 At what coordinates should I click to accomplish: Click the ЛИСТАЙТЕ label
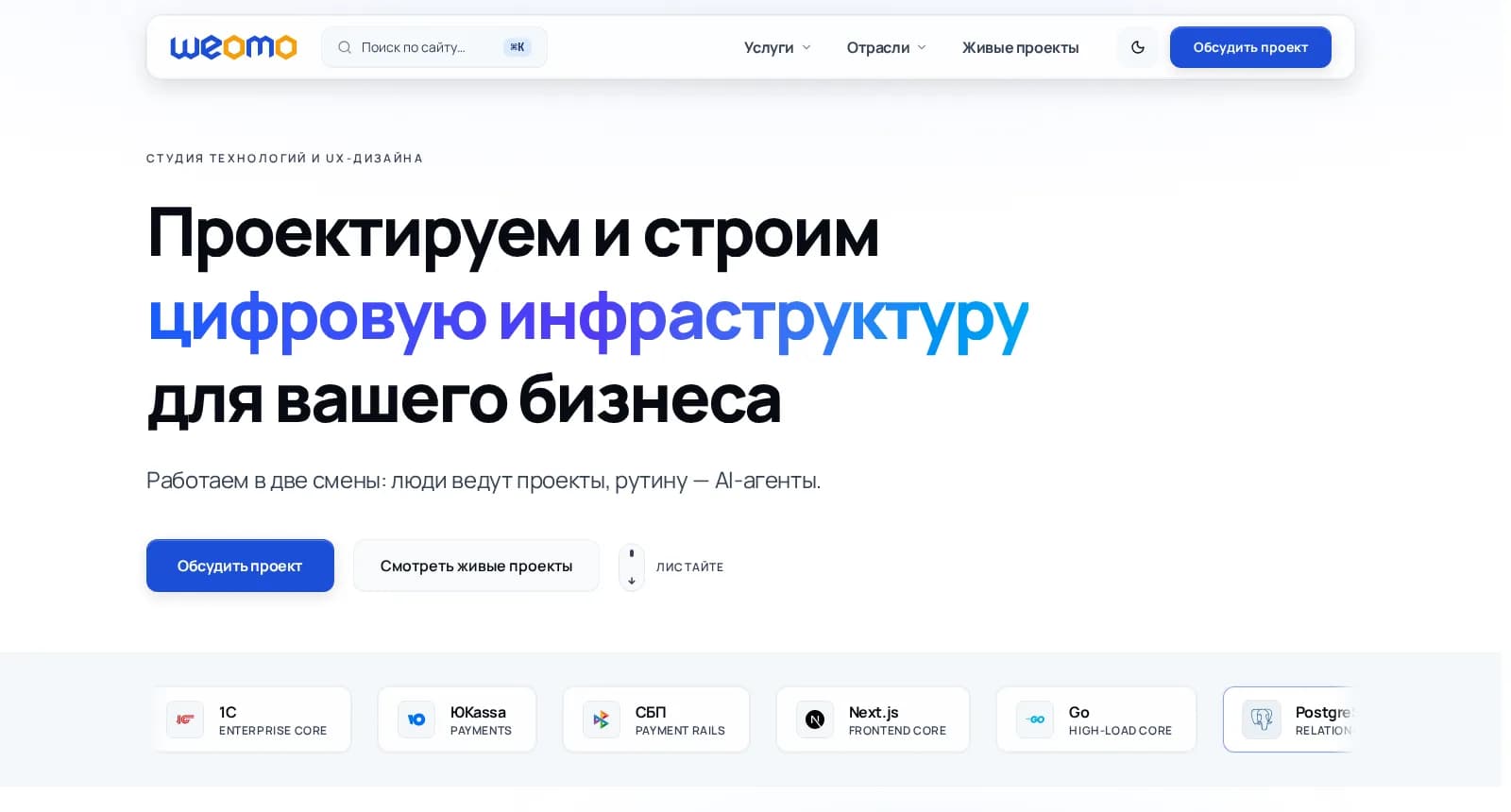pos(689,567)
